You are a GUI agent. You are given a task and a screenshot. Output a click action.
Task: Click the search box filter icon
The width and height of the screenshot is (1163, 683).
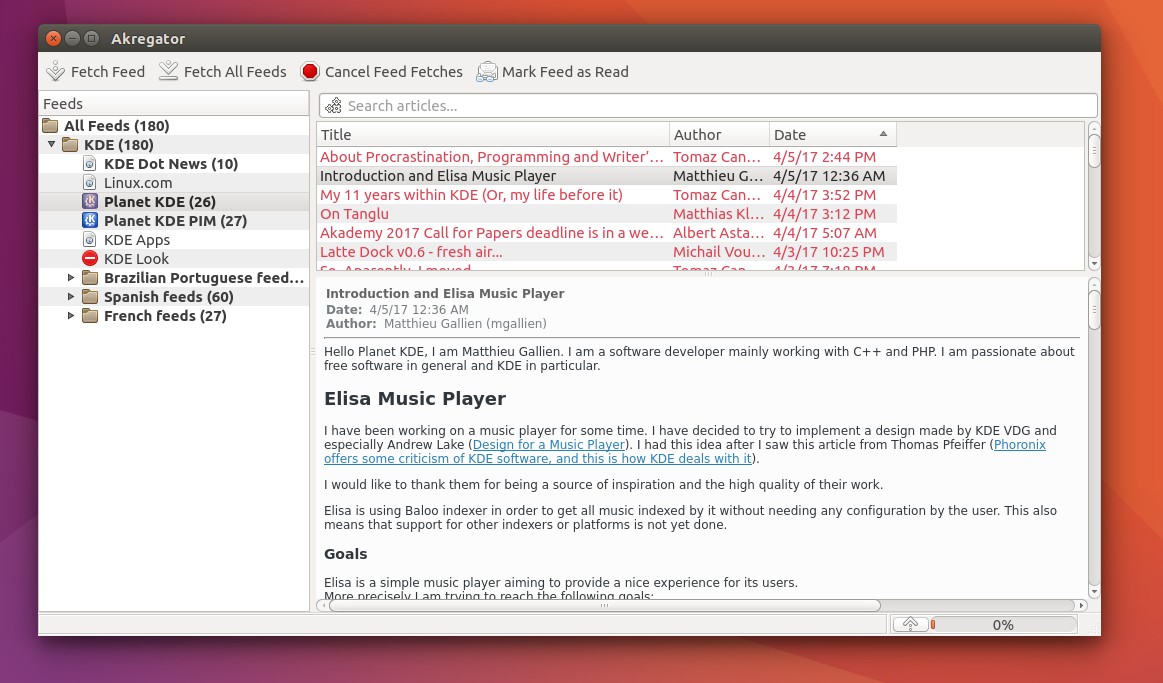pyautogui.click(x=334, y=105)
